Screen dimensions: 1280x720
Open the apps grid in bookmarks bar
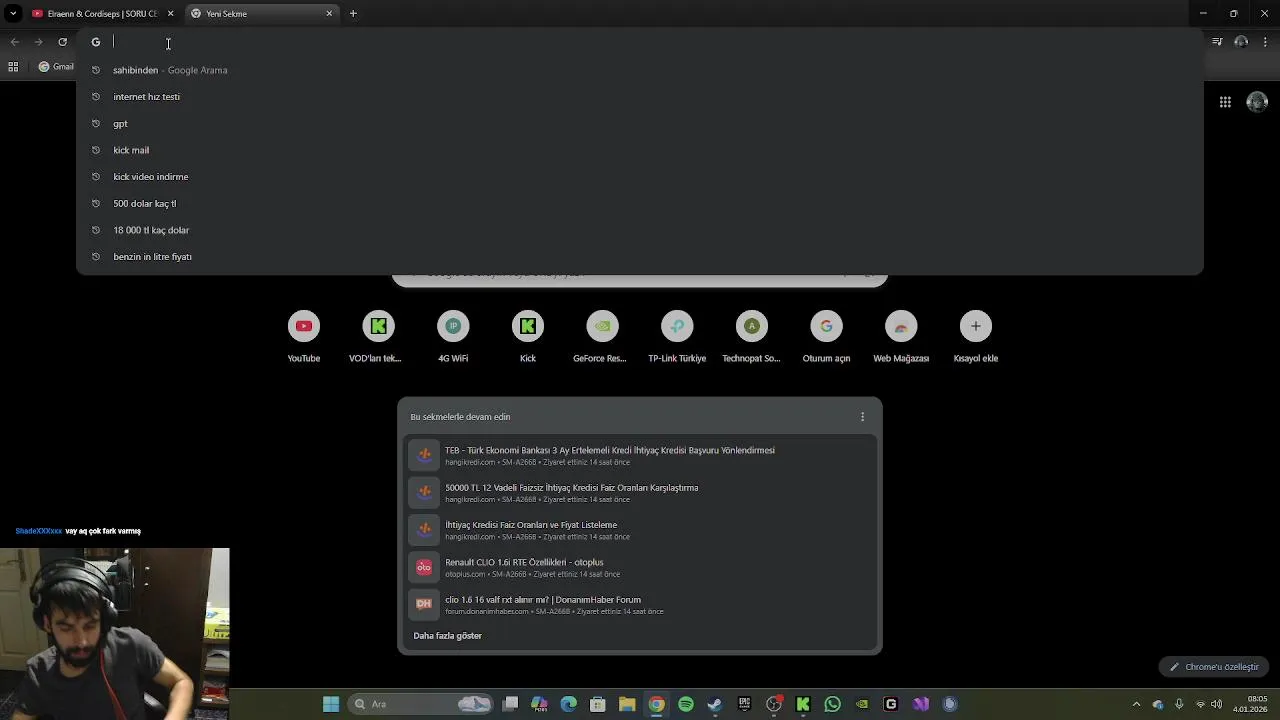13,67
